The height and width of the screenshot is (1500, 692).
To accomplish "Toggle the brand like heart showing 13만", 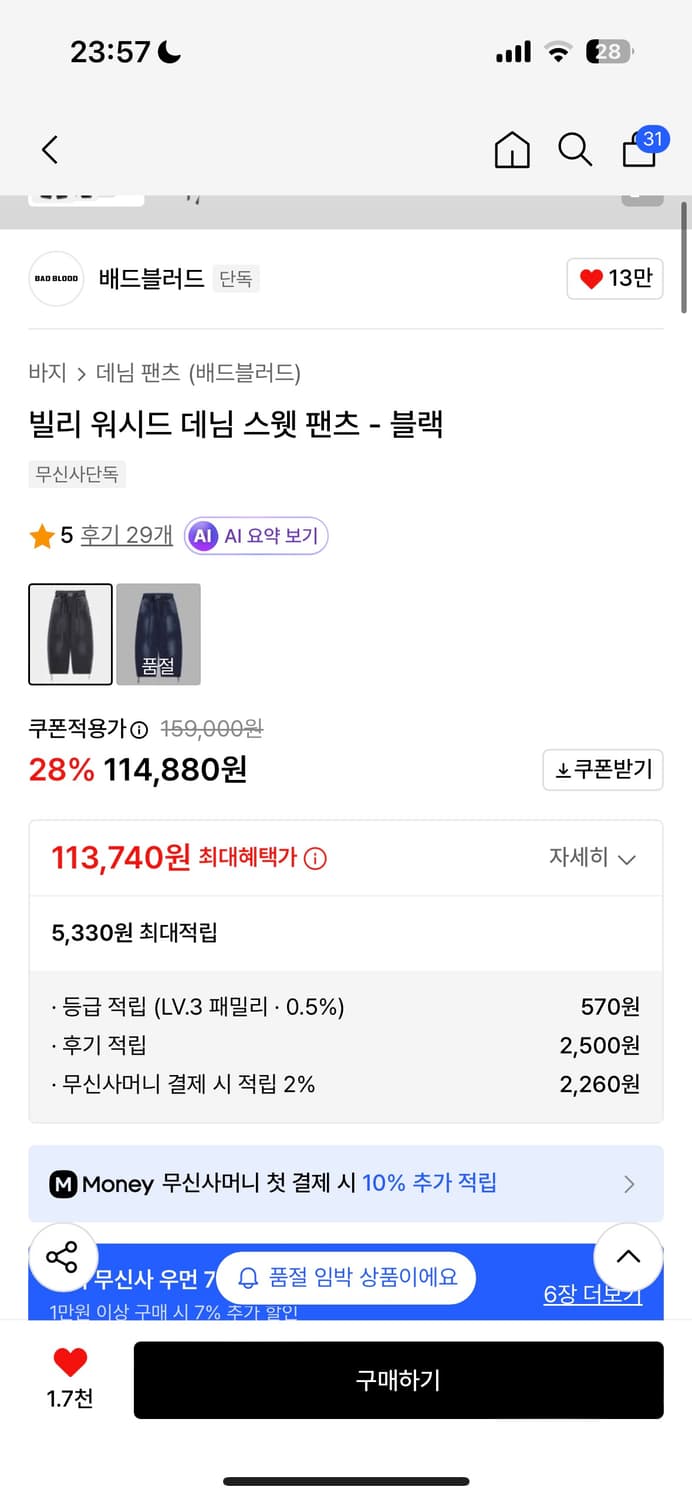I will click(614, 279).
